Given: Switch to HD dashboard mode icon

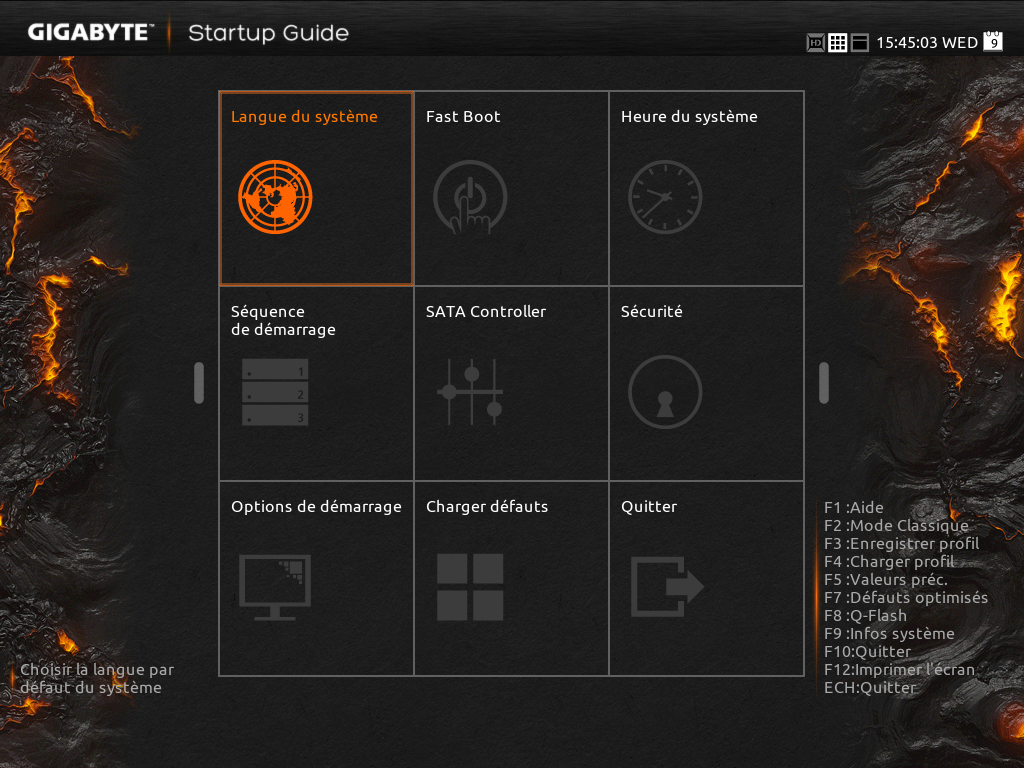Looking at the screenshot, I should [816, 42].
